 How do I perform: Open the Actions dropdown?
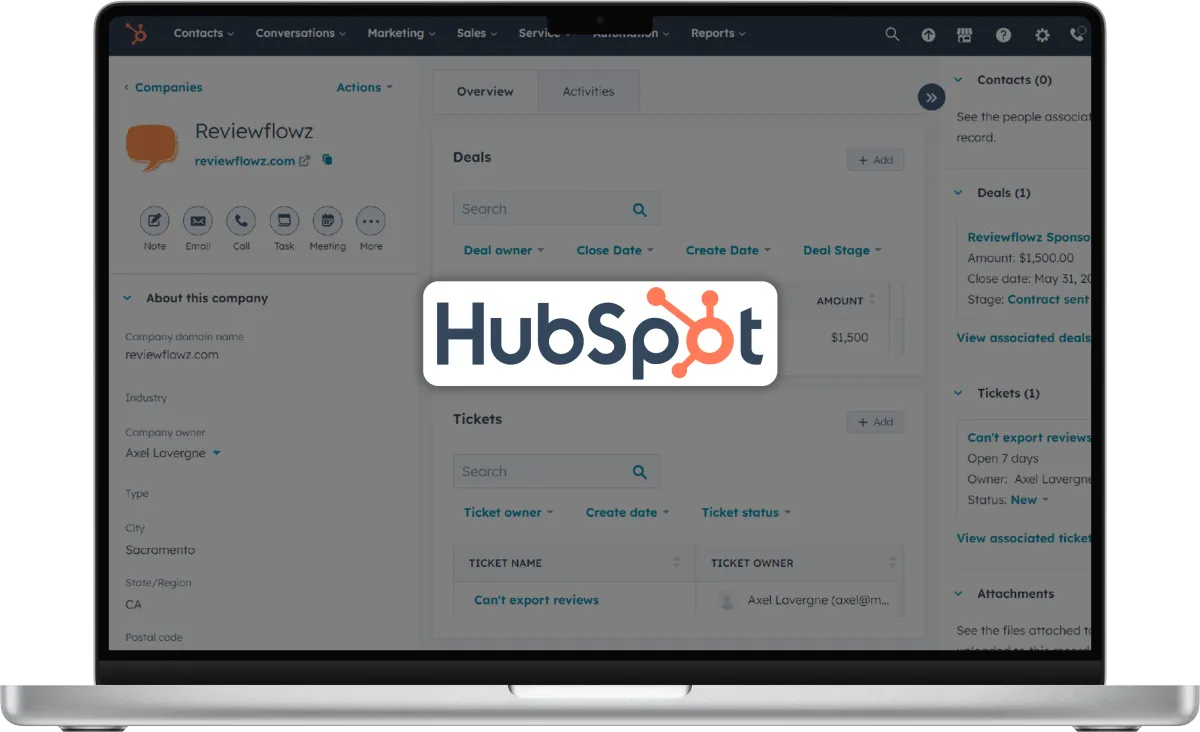point(365,88)
